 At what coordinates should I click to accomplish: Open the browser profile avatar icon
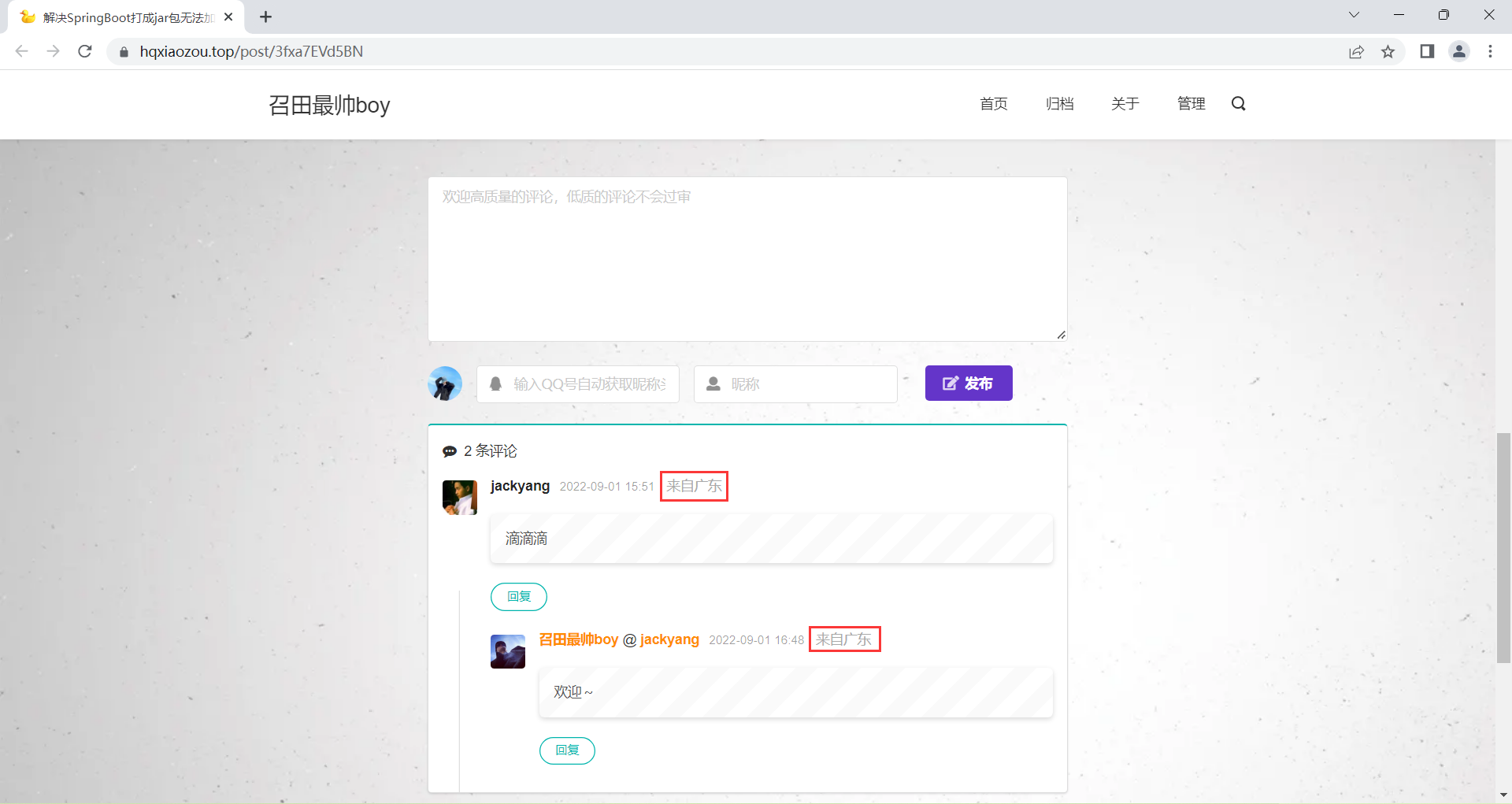1459,51
